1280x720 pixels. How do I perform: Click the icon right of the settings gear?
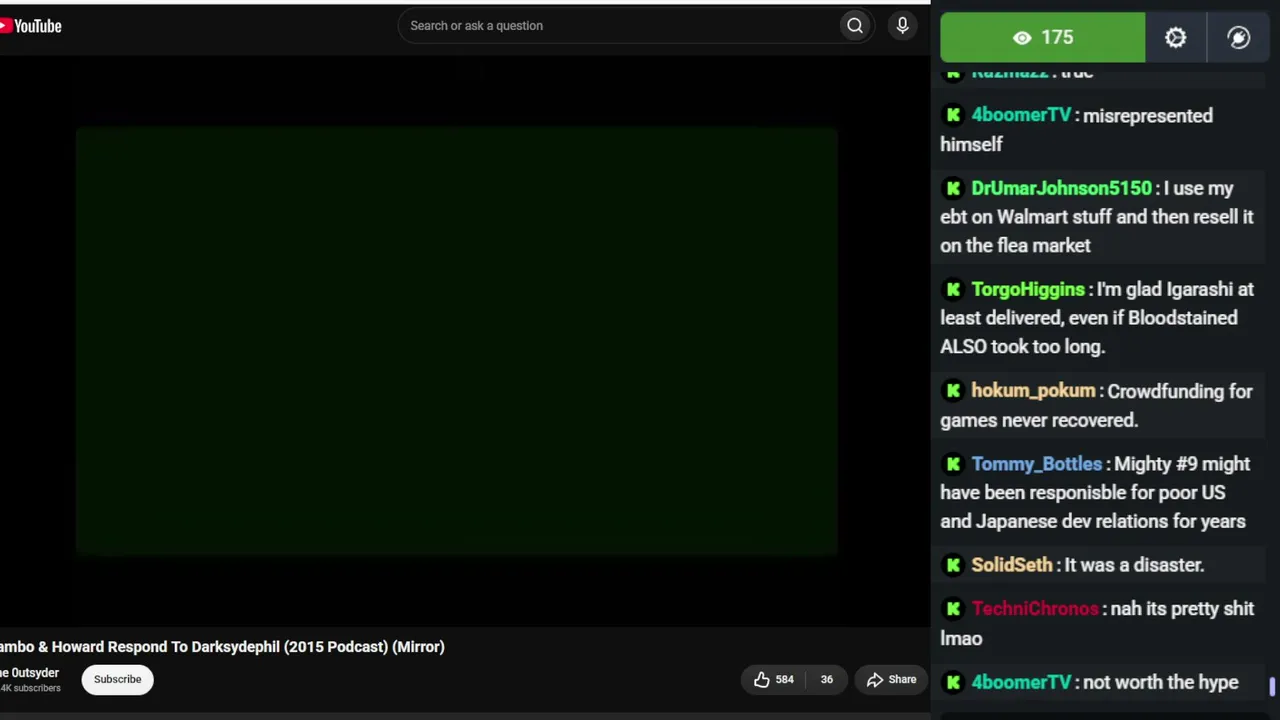(x=1239, y=38)
